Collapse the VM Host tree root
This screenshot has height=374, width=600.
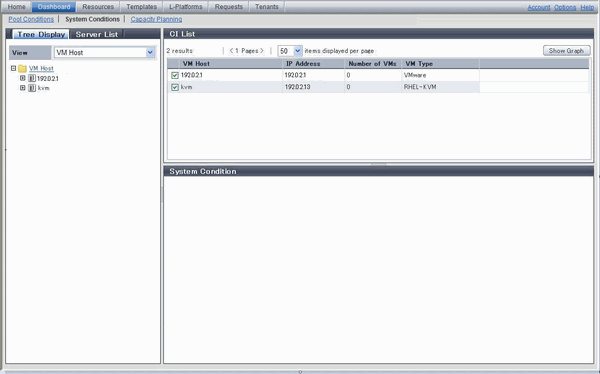pos(13,68)
